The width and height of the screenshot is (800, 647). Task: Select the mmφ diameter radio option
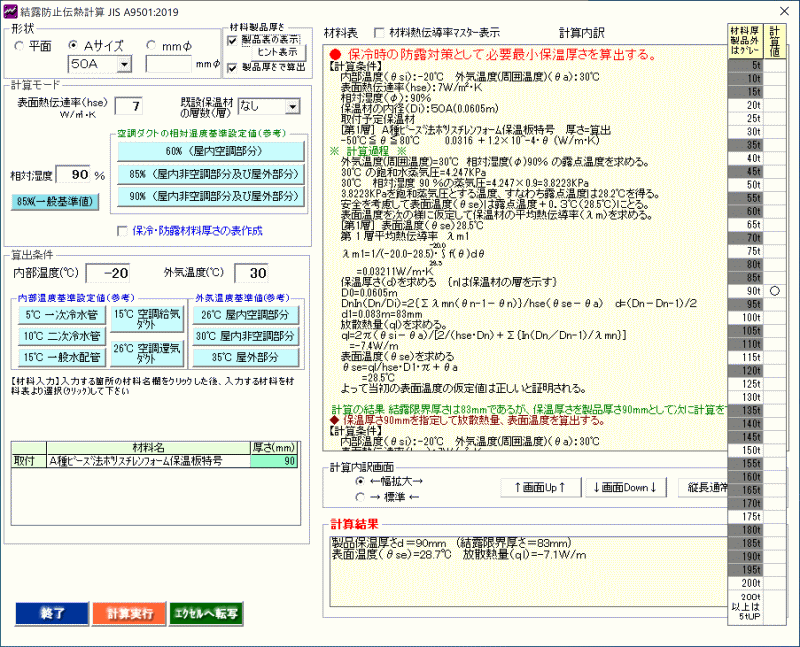click(x=152, y=46)
